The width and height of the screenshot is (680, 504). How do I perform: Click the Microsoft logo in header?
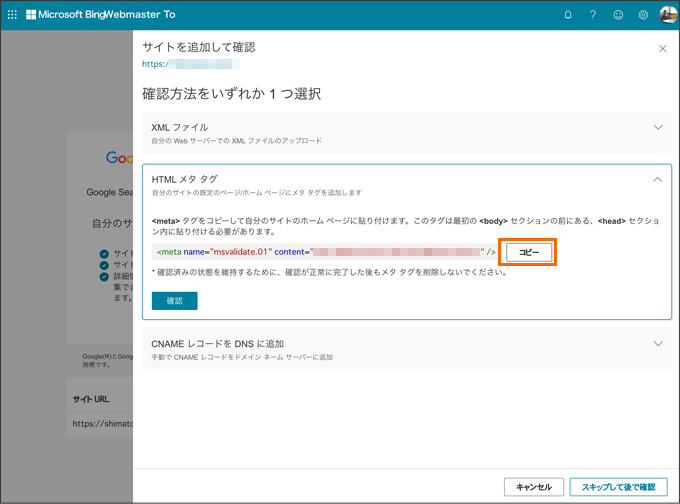[x=32, y=15]
